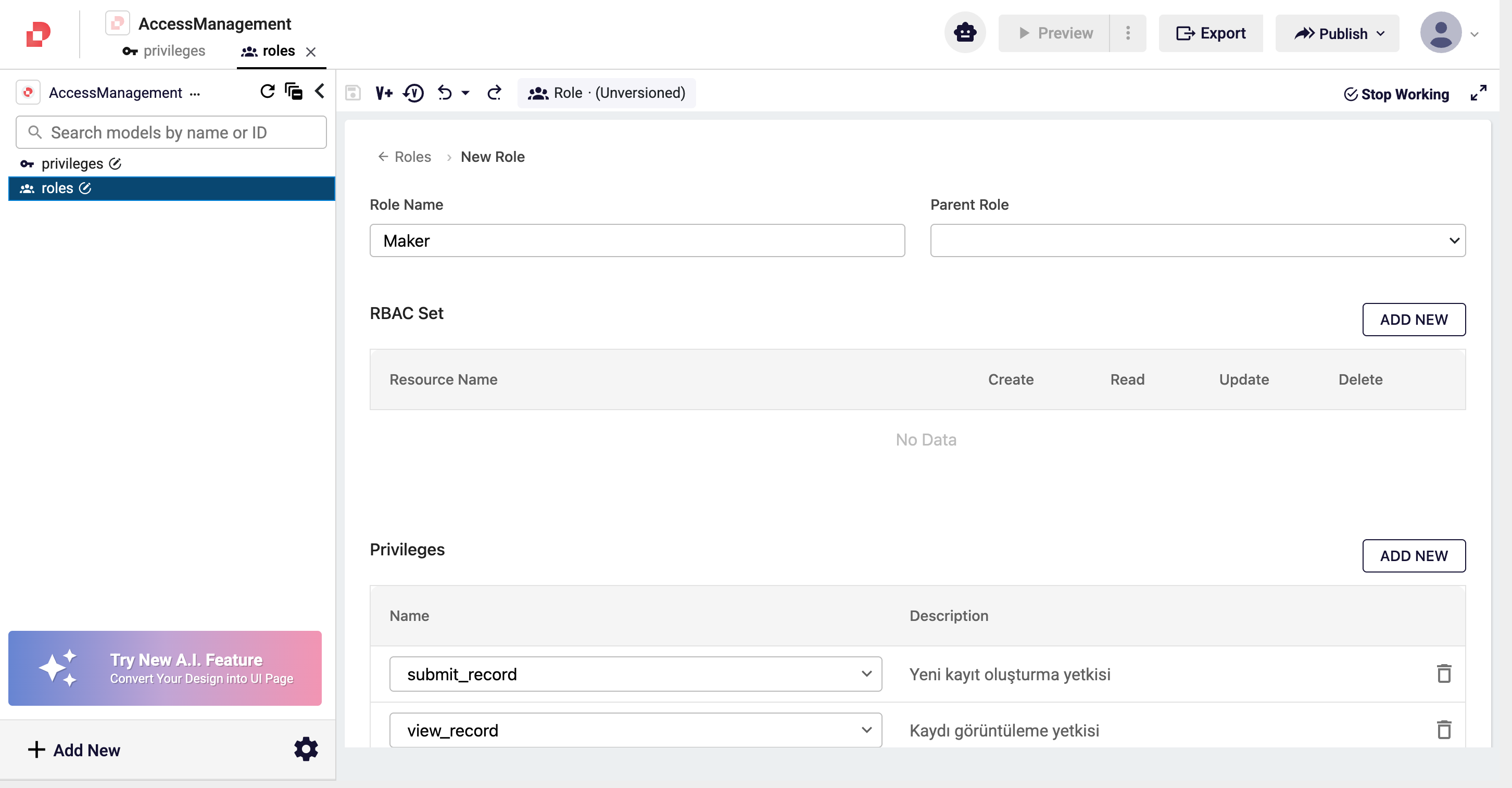Click the Resource Name column header
The image size is (1512, 788).
tap(443, 379)
